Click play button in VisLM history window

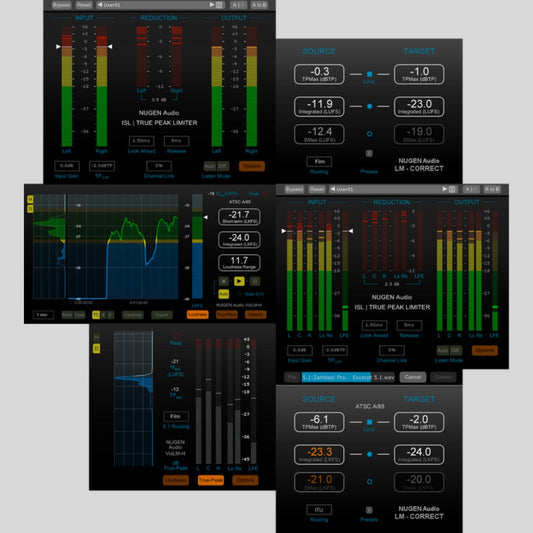[x=239, y=281]
